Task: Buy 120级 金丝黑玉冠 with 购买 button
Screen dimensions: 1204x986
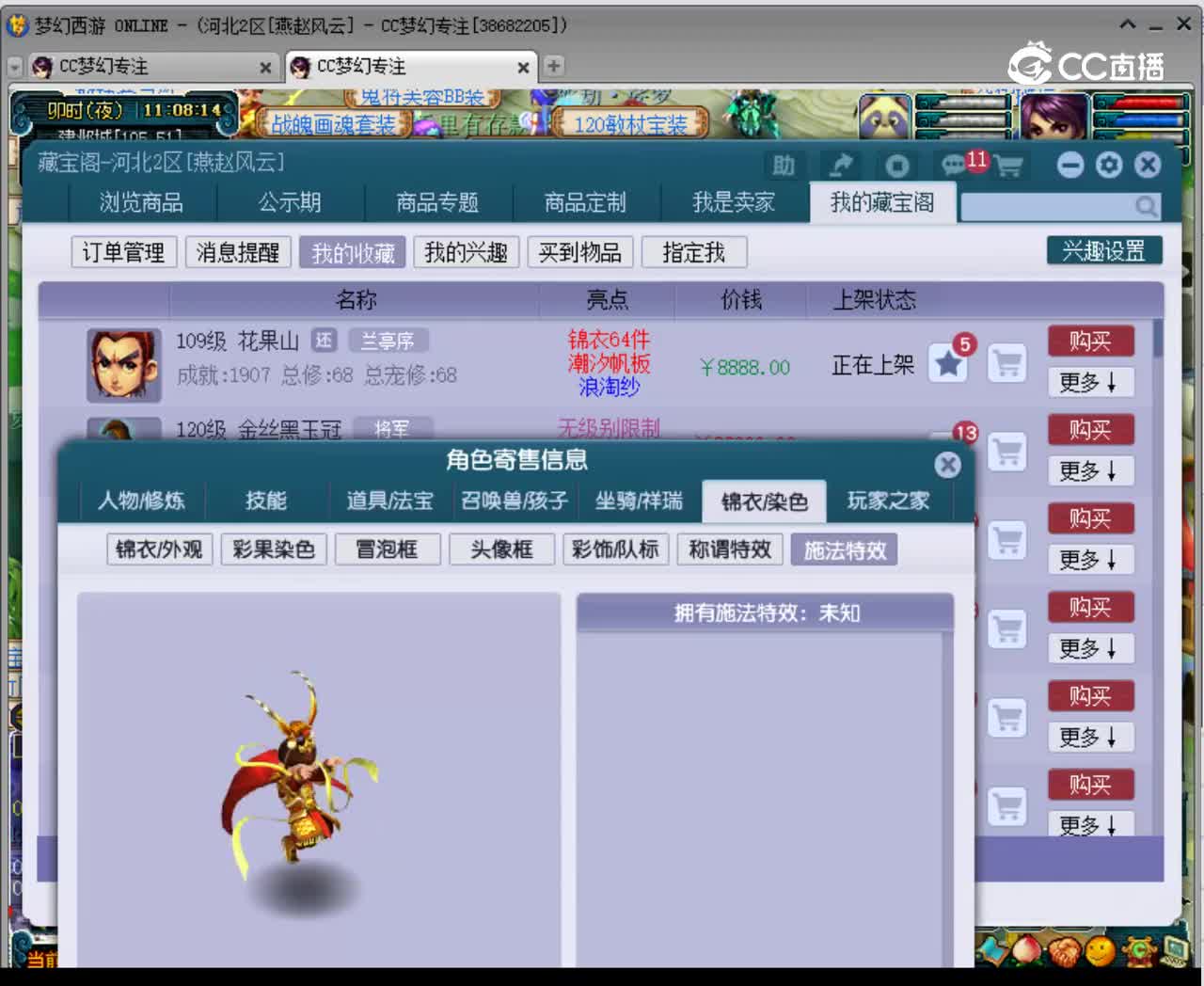Action: tap(1090, 430)
